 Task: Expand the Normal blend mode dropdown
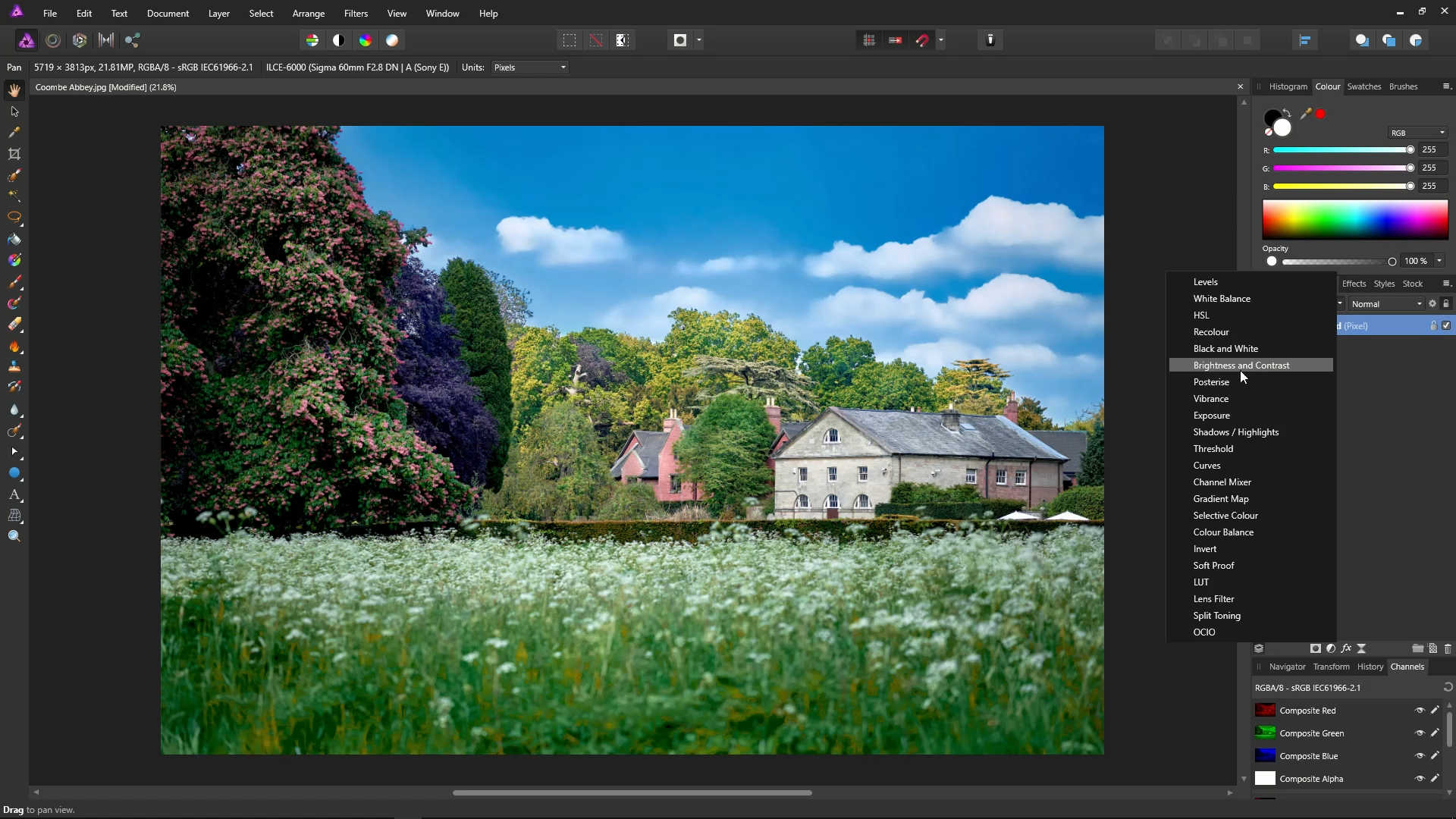pyautogui.click(x=1386, y=304)
